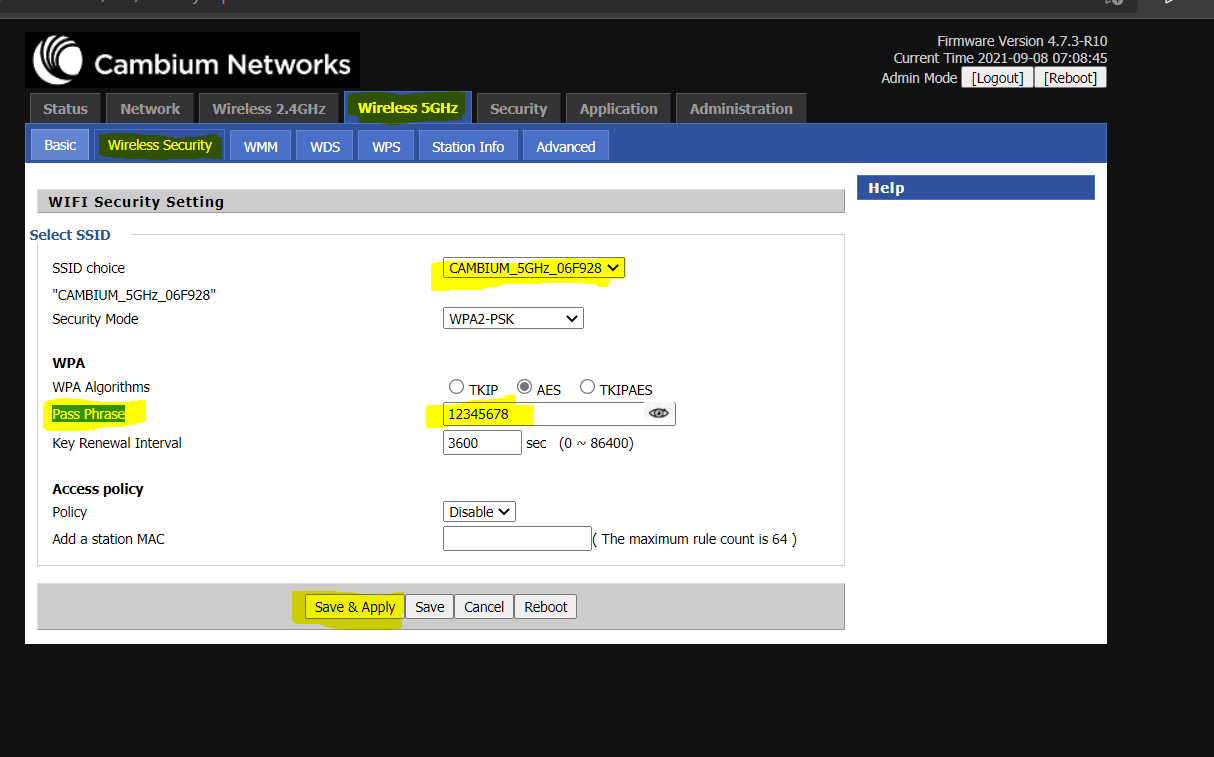This screenshot has height=757, width=1214.
Task: Switch to the Wireless 2.4GHz tab
Action: pyautogui.click(x=268, y=109)
